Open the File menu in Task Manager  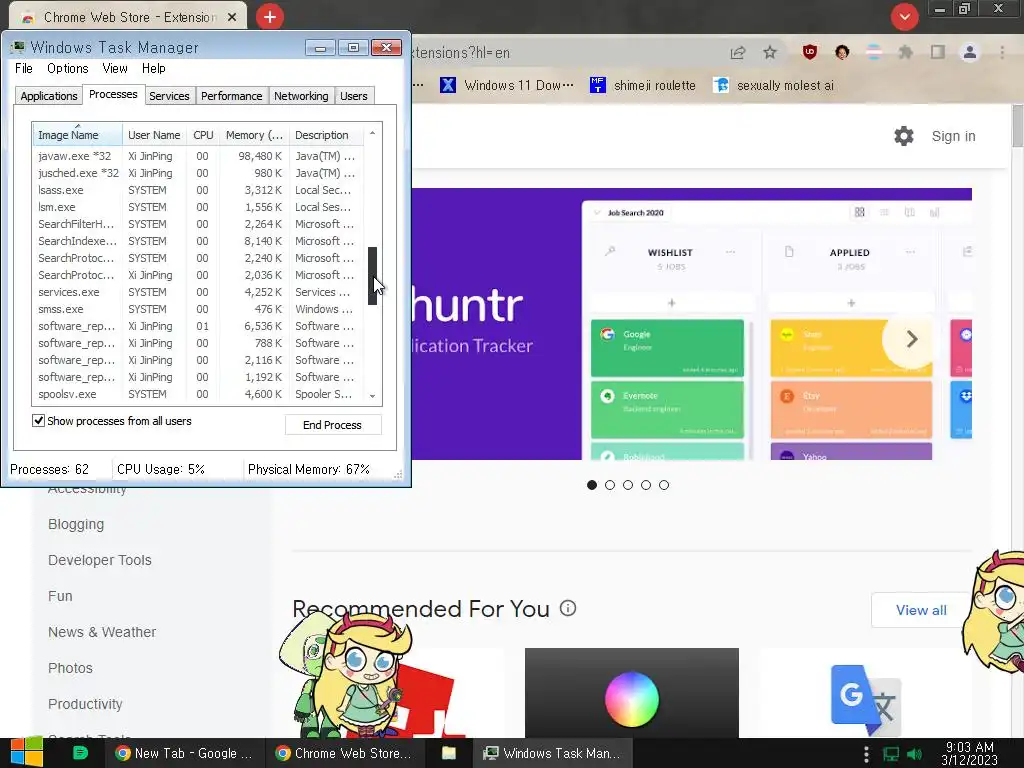click(x=24, y=68)
